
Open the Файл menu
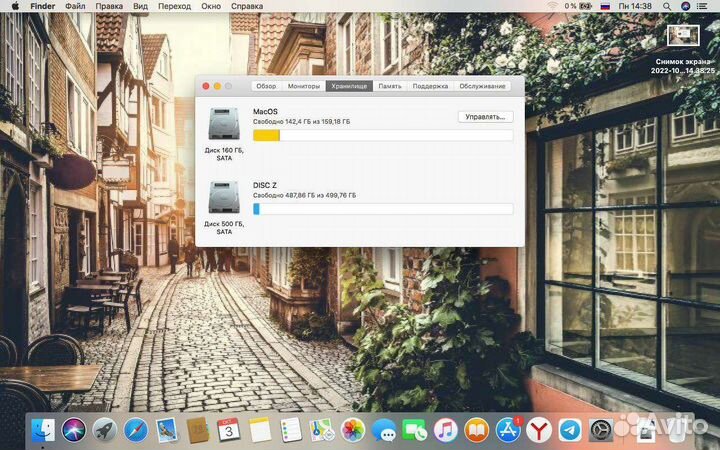click(75, 6)
